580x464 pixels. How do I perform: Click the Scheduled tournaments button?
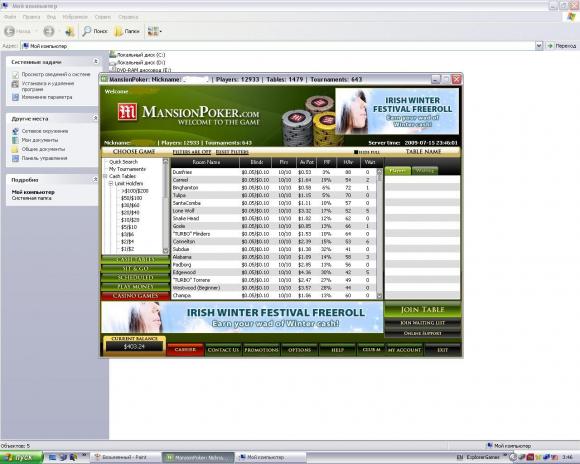tap(135, 278)
